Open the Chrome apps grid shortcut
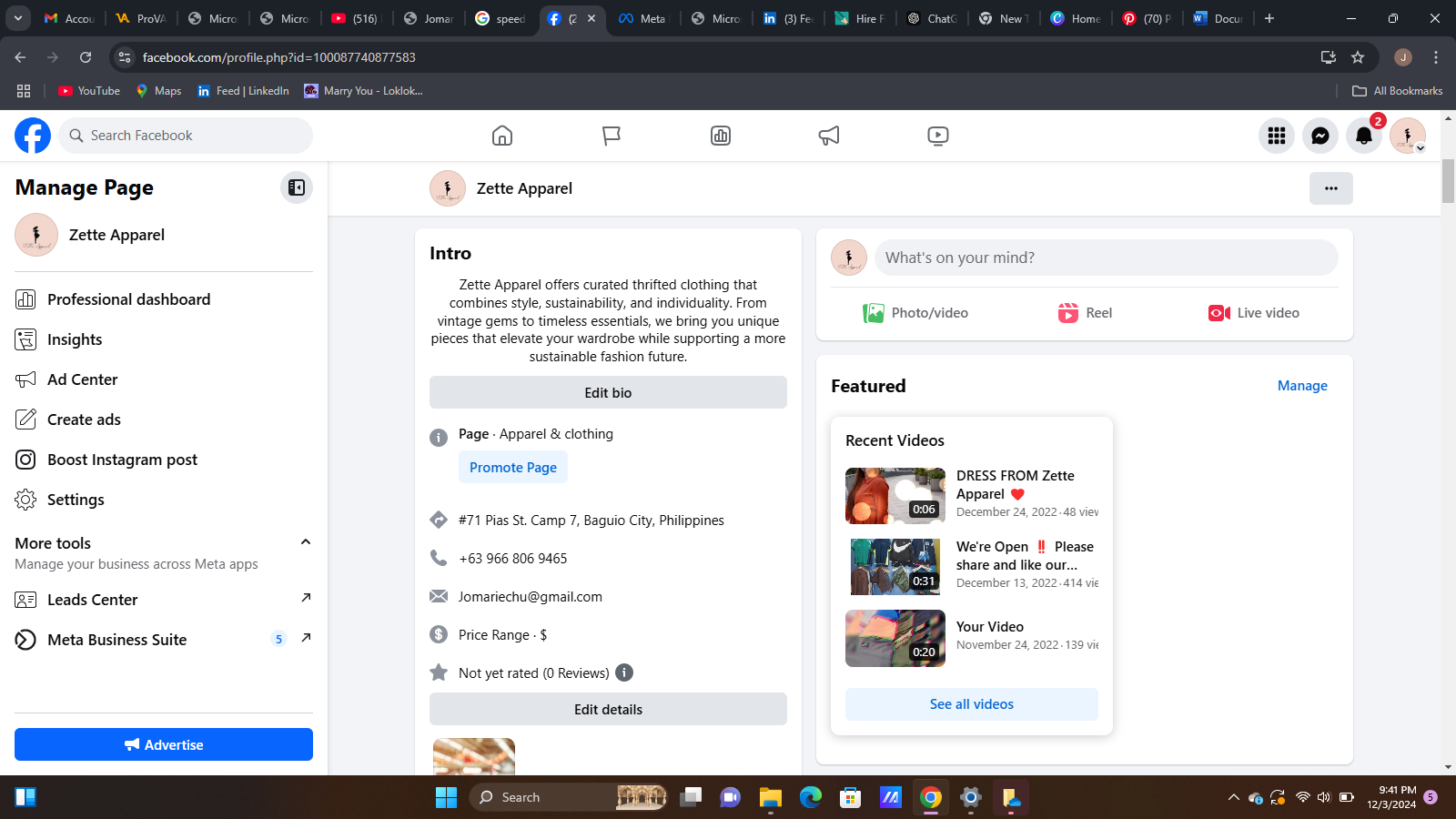1456x819 pixels. coord(24,91)
